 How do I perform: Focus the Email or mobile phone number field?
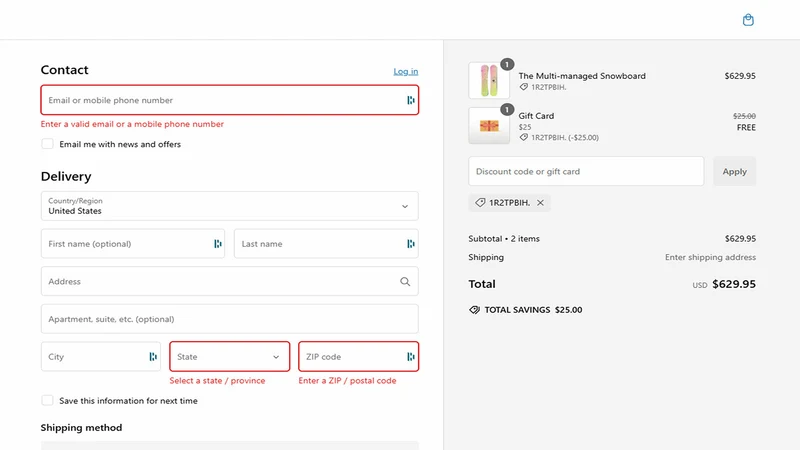coord(230,100)
